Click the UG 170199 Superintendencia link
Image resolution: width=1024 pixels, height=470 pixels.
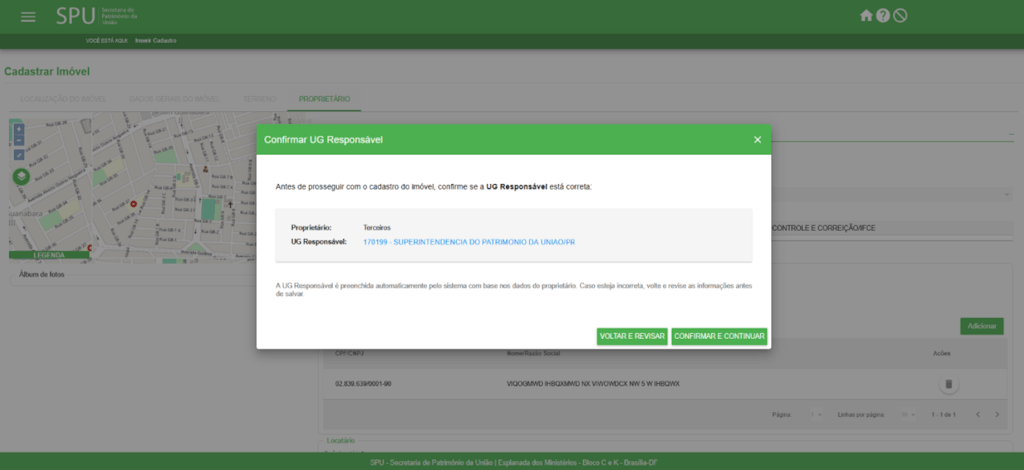[x=469, y=242]
